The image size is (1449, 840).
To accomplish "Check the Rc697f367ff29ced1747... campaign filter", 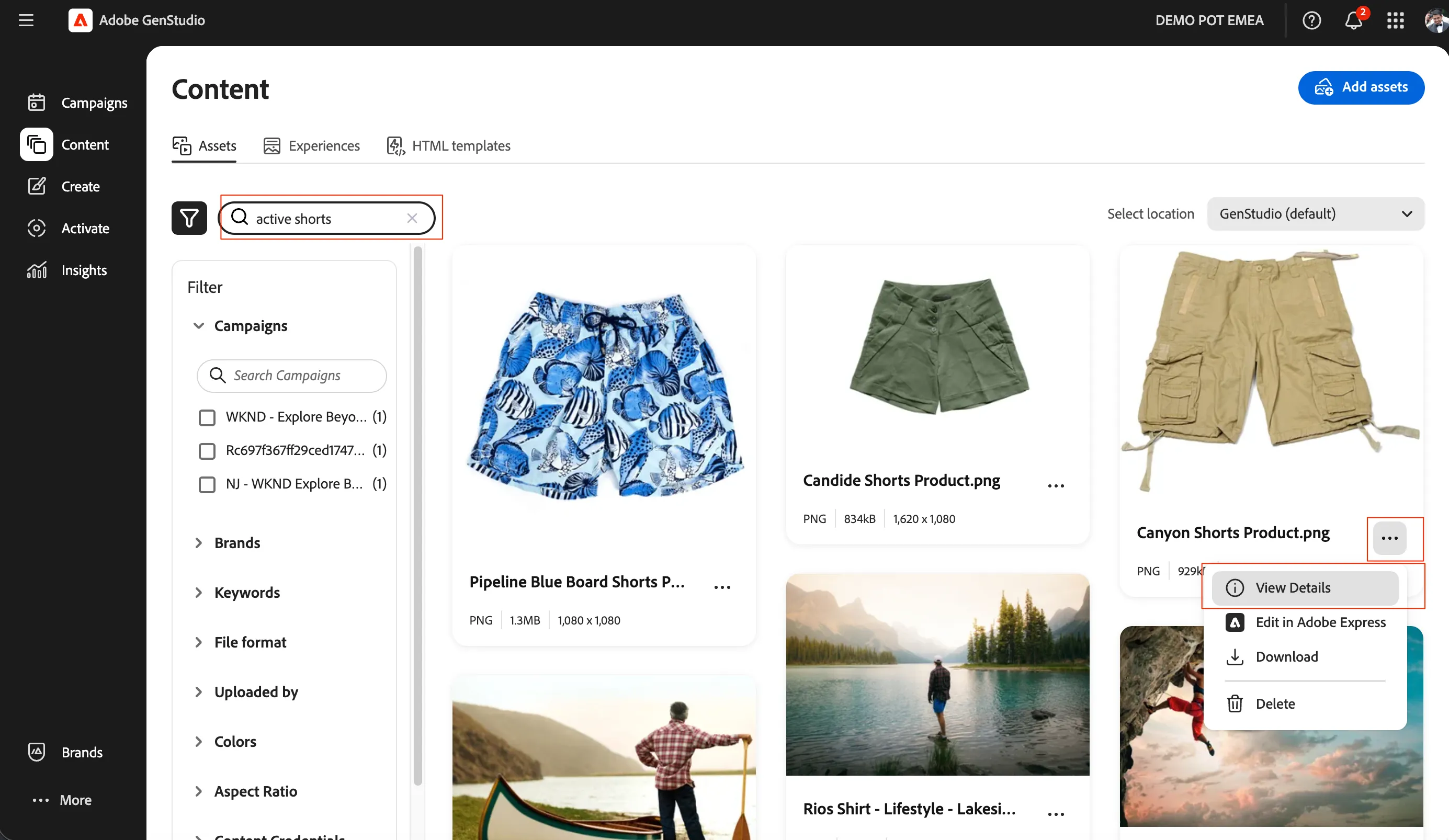I will pyautogui.click(x=207, y=451).
